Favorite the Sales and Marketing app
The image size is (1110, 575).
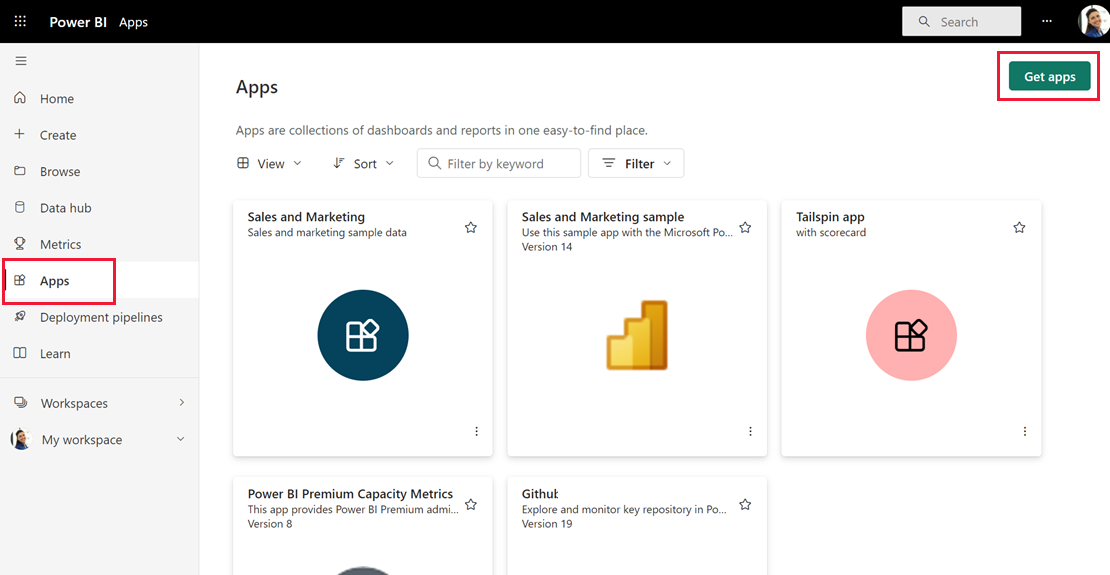471,228
